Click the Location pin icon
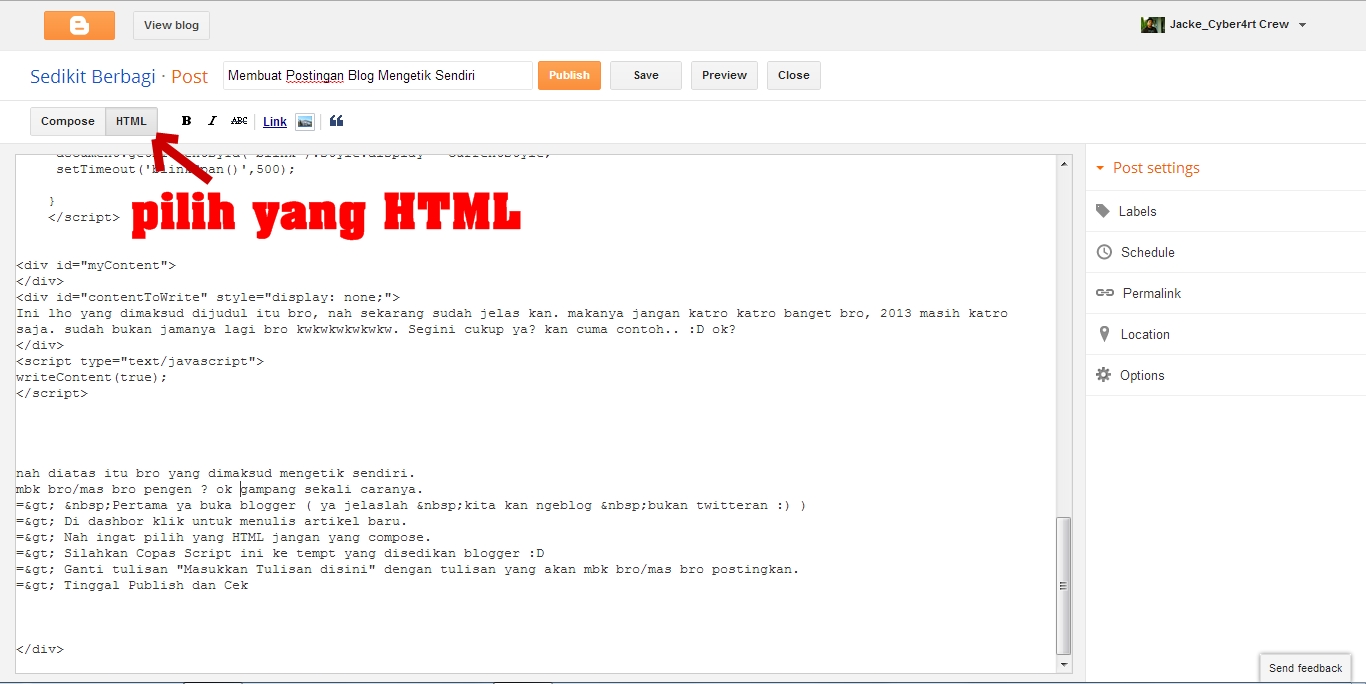Screen dimensions: 1366x684 click(x=1104, y=334)
